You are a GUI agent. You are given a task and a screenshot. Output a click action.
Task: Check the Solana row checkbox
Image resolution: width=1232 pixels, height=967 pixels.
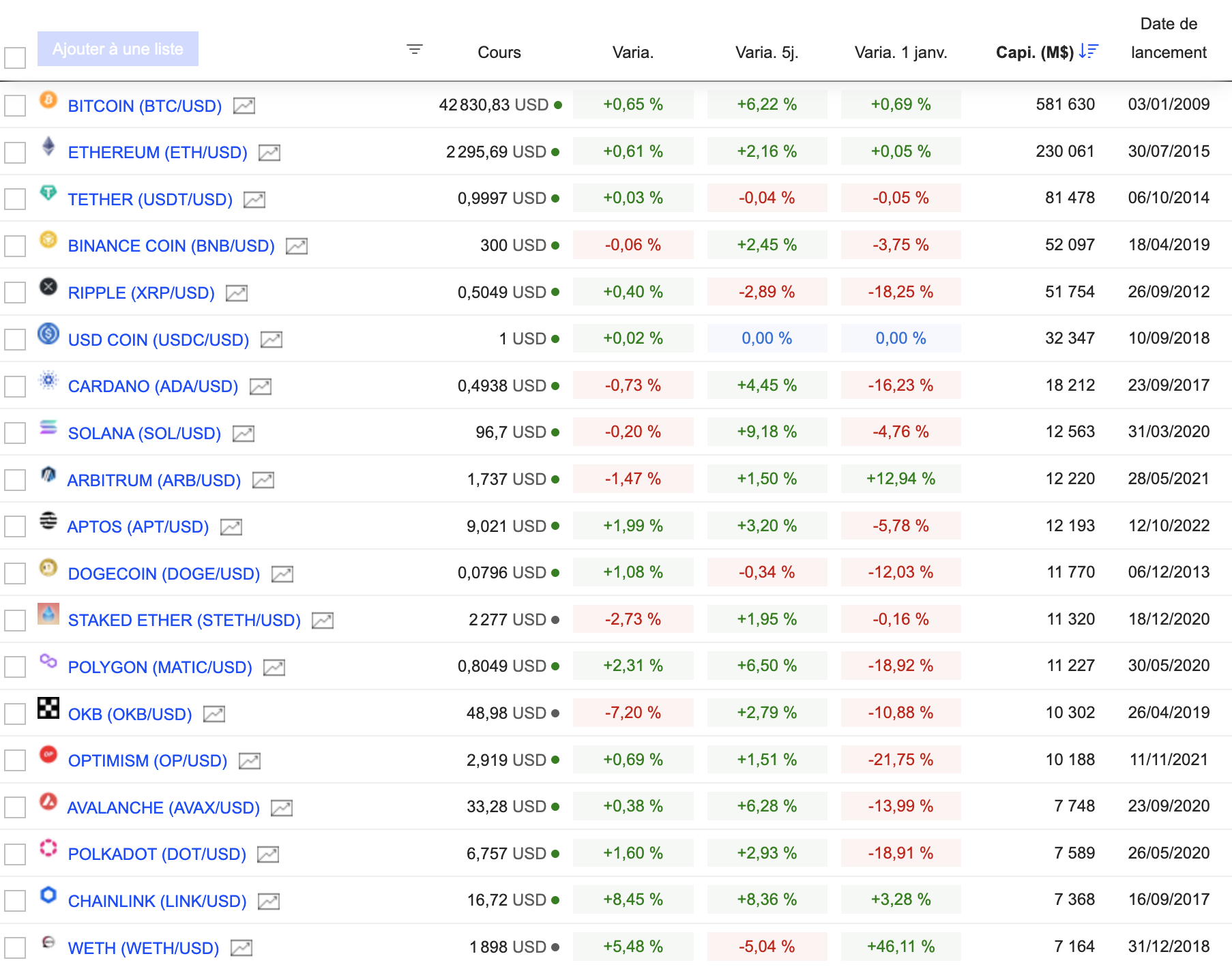15,433
